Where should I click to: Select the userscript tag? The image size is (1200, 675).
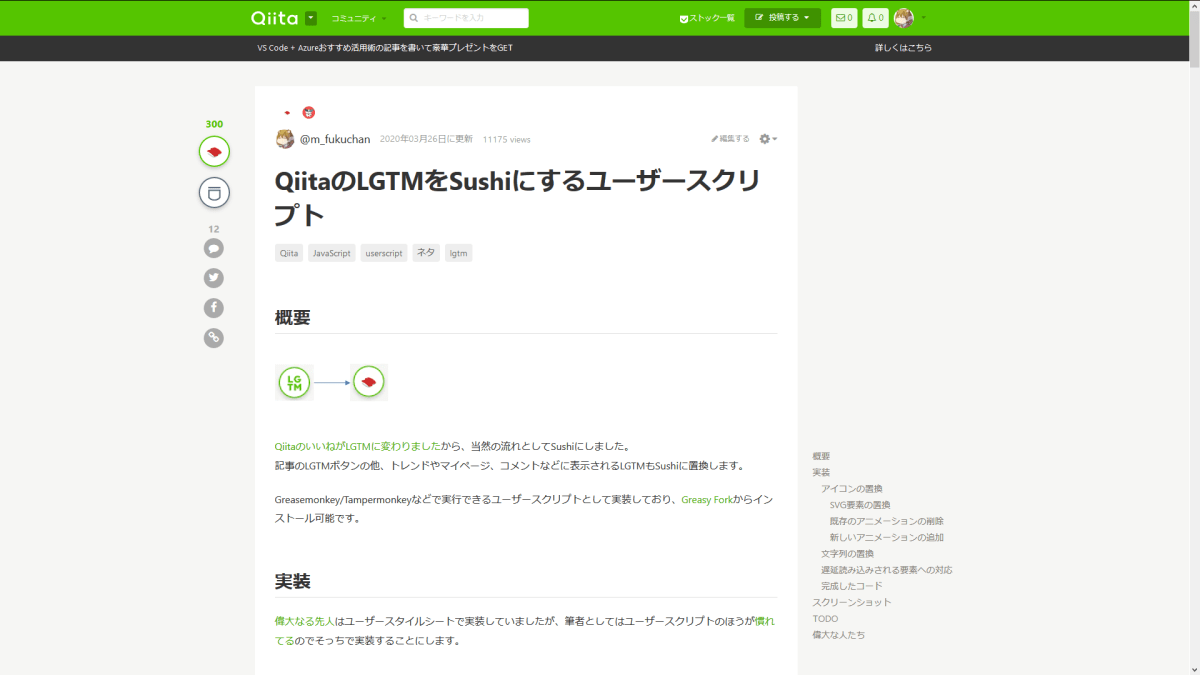click(x=384, y=253)
